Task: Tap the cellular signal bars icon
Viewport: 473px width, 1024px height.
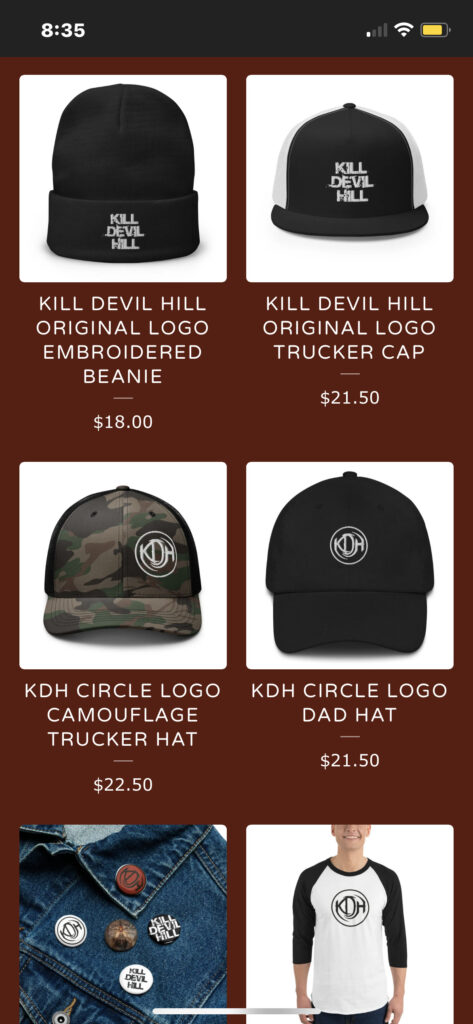Action: tap(377, 30)
